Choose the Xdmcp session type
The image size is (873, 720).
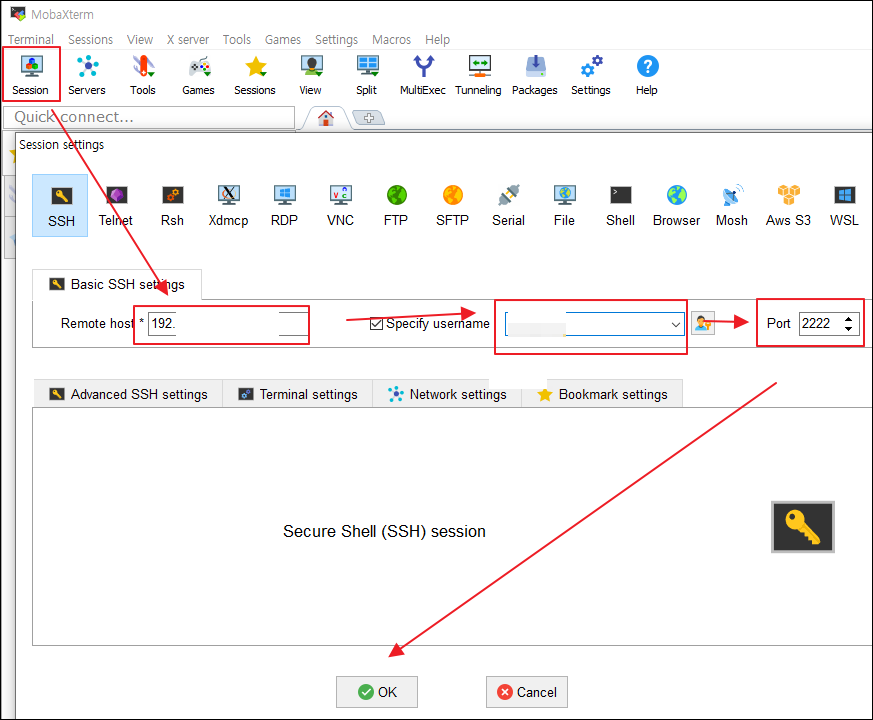pos(228,205)
